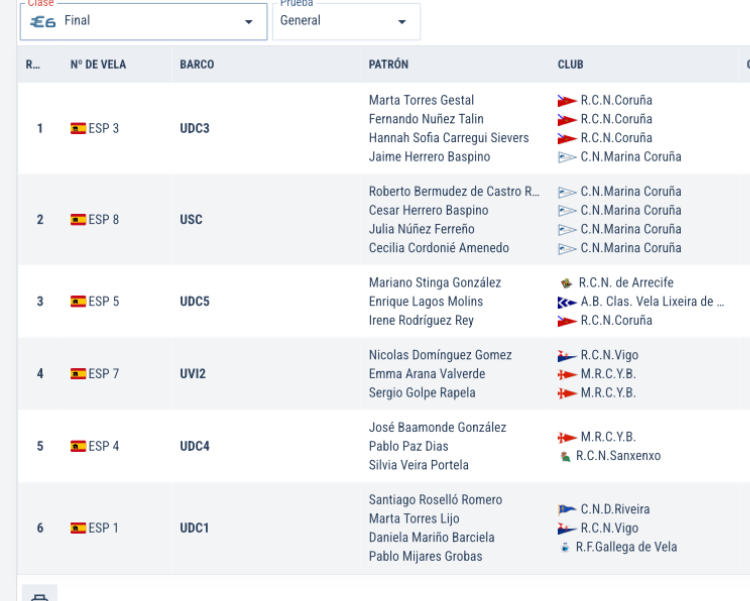Image resolution: width=750 pixels, height=601 pixels.
Task: Click the pennant beside A.B. Clas. Vela Lixeira
Action: 566,302
